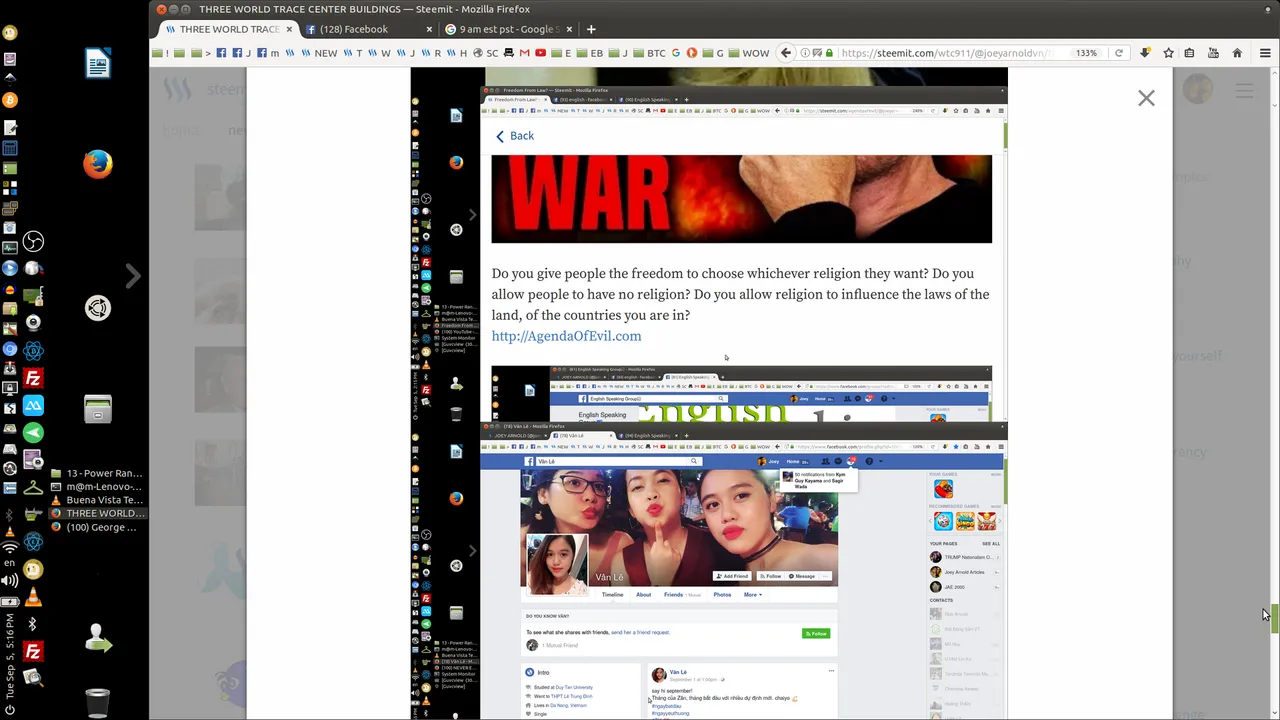Open the calculator icon in the dock
This screenshot has width=1280, height=720.
tap(10, 148)
